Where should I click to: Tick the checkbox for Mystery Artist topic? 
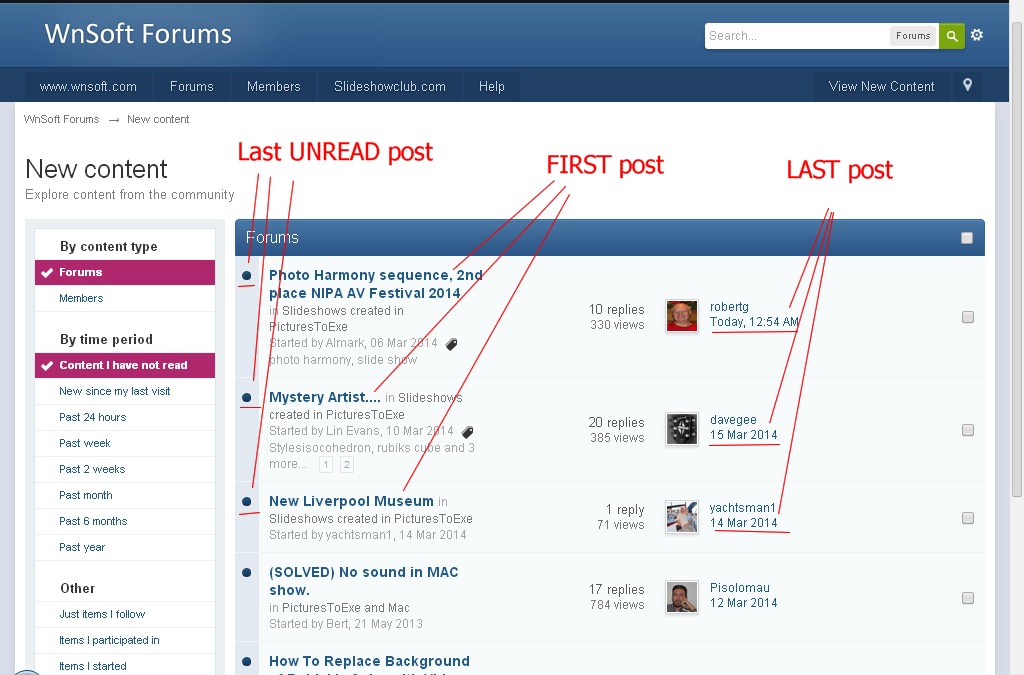tap(967, 430)
